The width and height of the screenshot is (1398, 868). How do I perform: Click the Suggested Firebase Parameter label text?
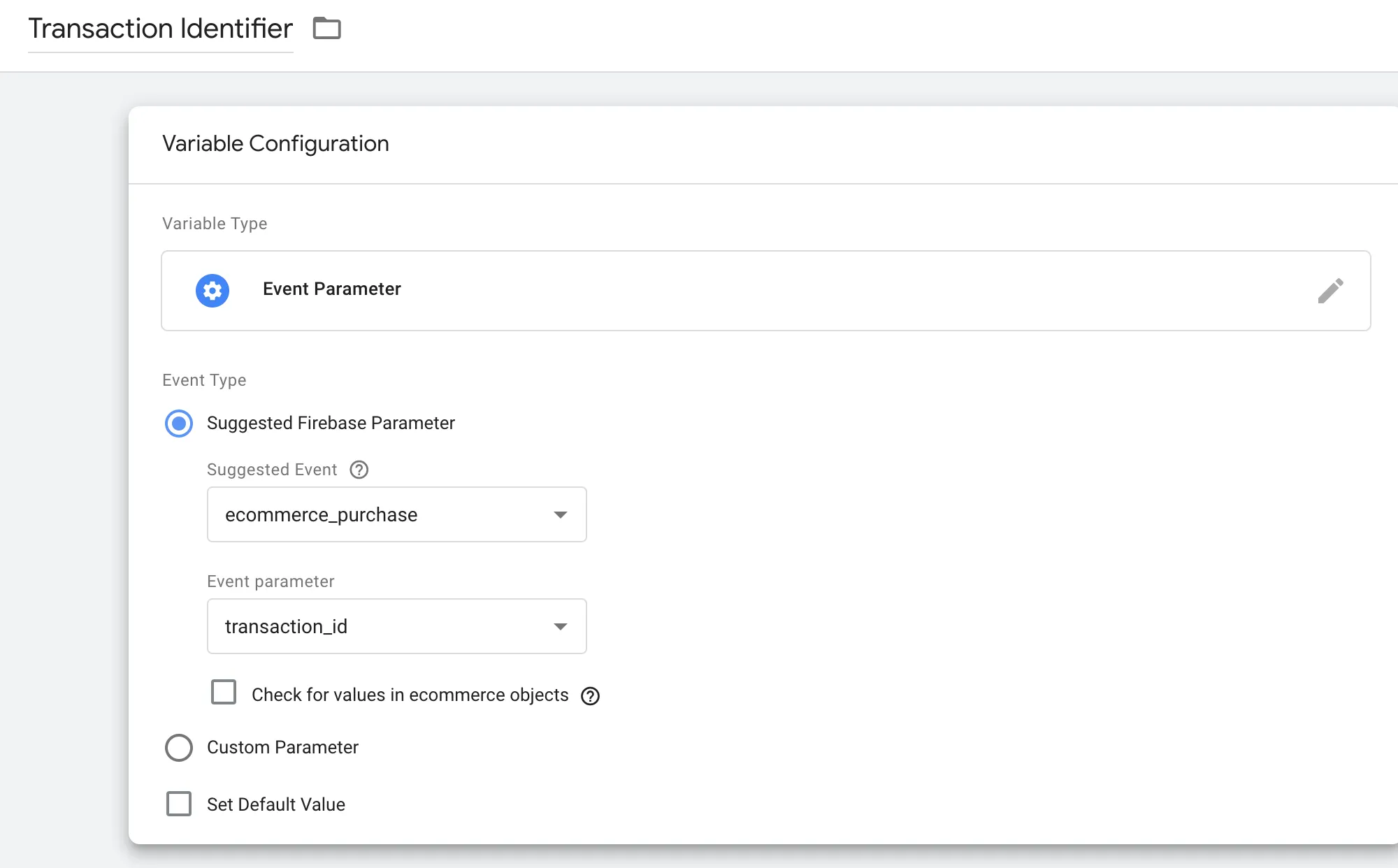[x=331, y=424]
